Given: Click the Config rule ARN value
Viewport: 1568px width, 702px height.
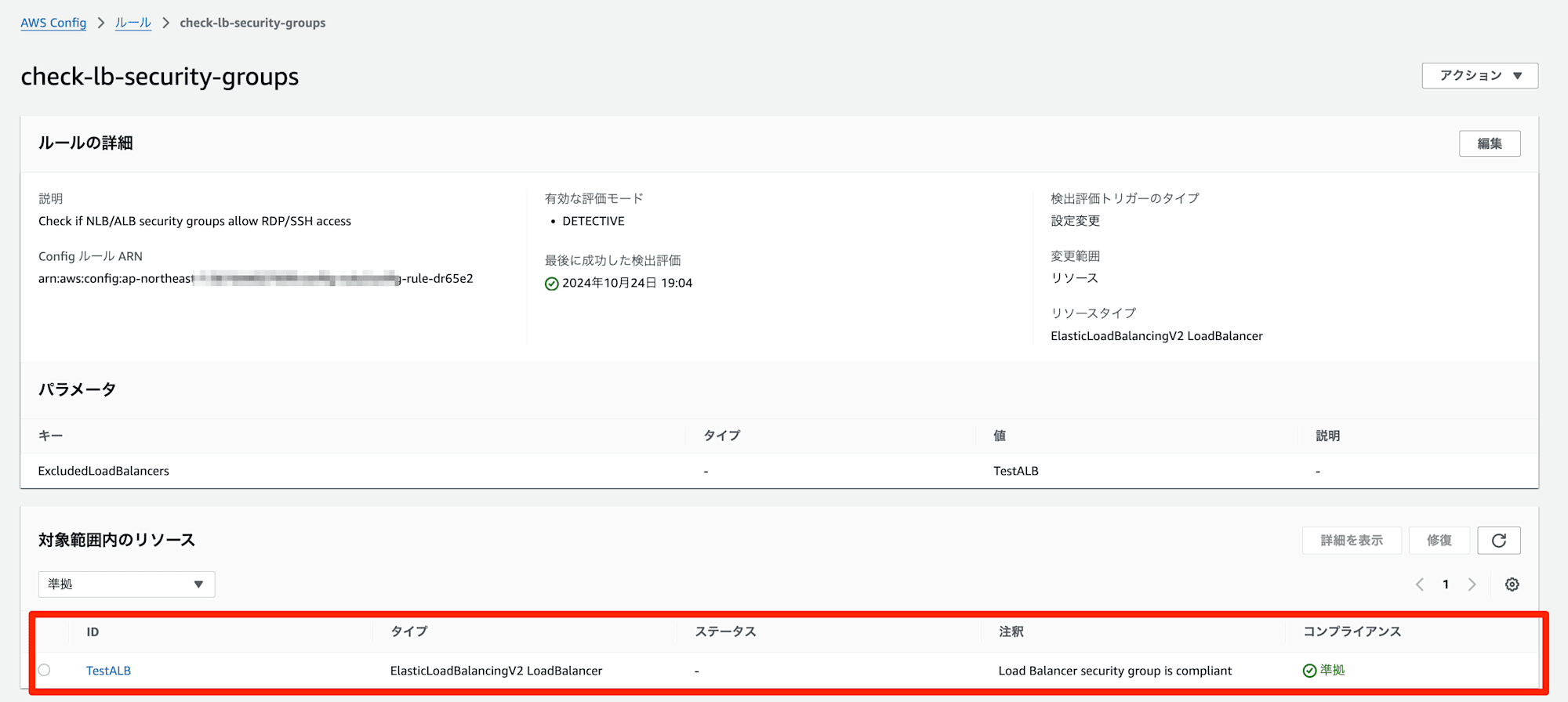Looking at the screenshot, I should point(256,279).
